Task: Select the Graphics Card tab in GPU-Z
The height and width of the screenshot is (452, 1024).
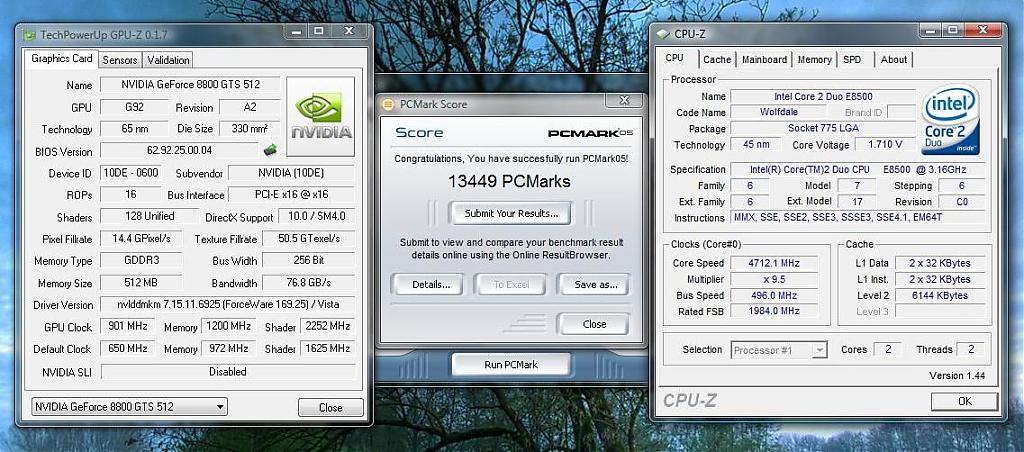Action: tap(61, 58)
